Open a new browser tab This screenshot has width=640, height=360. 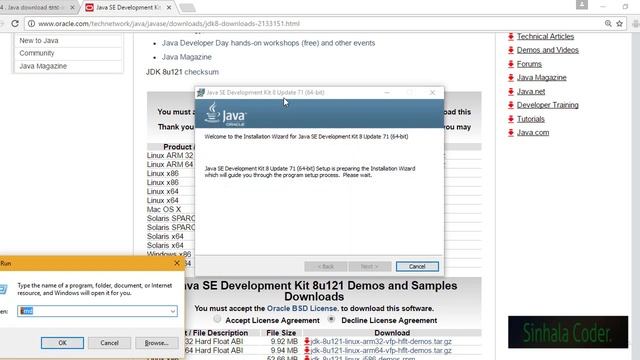[187, 7]
